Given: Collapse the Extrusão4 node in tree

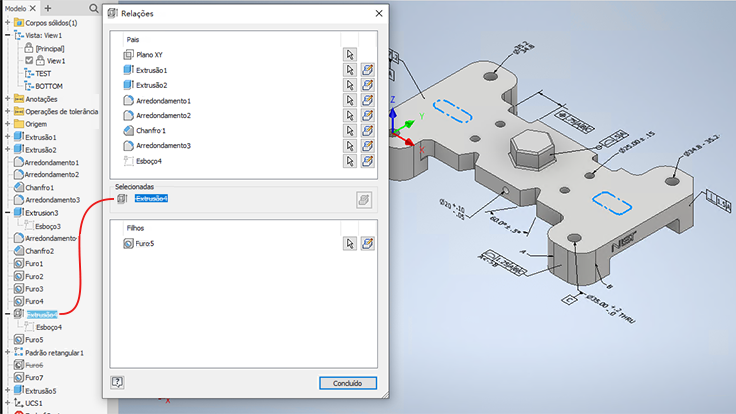Looking at the screenshot, I should point(8,314).
